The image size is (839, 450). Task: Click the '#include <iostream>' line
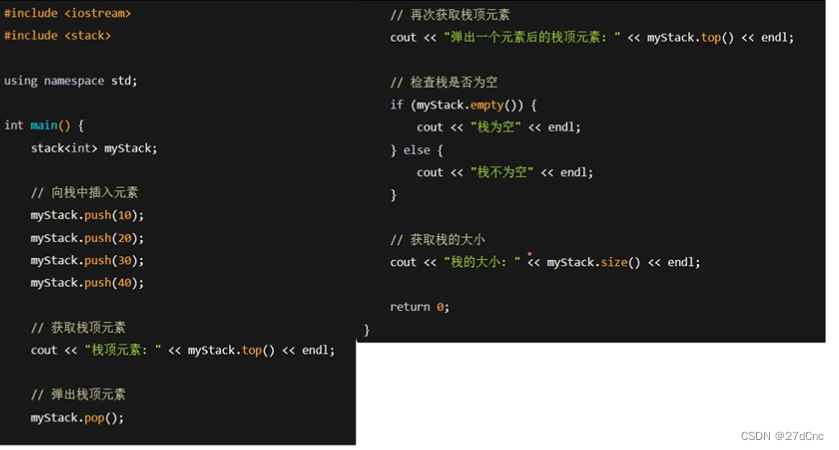coord(67,13)
